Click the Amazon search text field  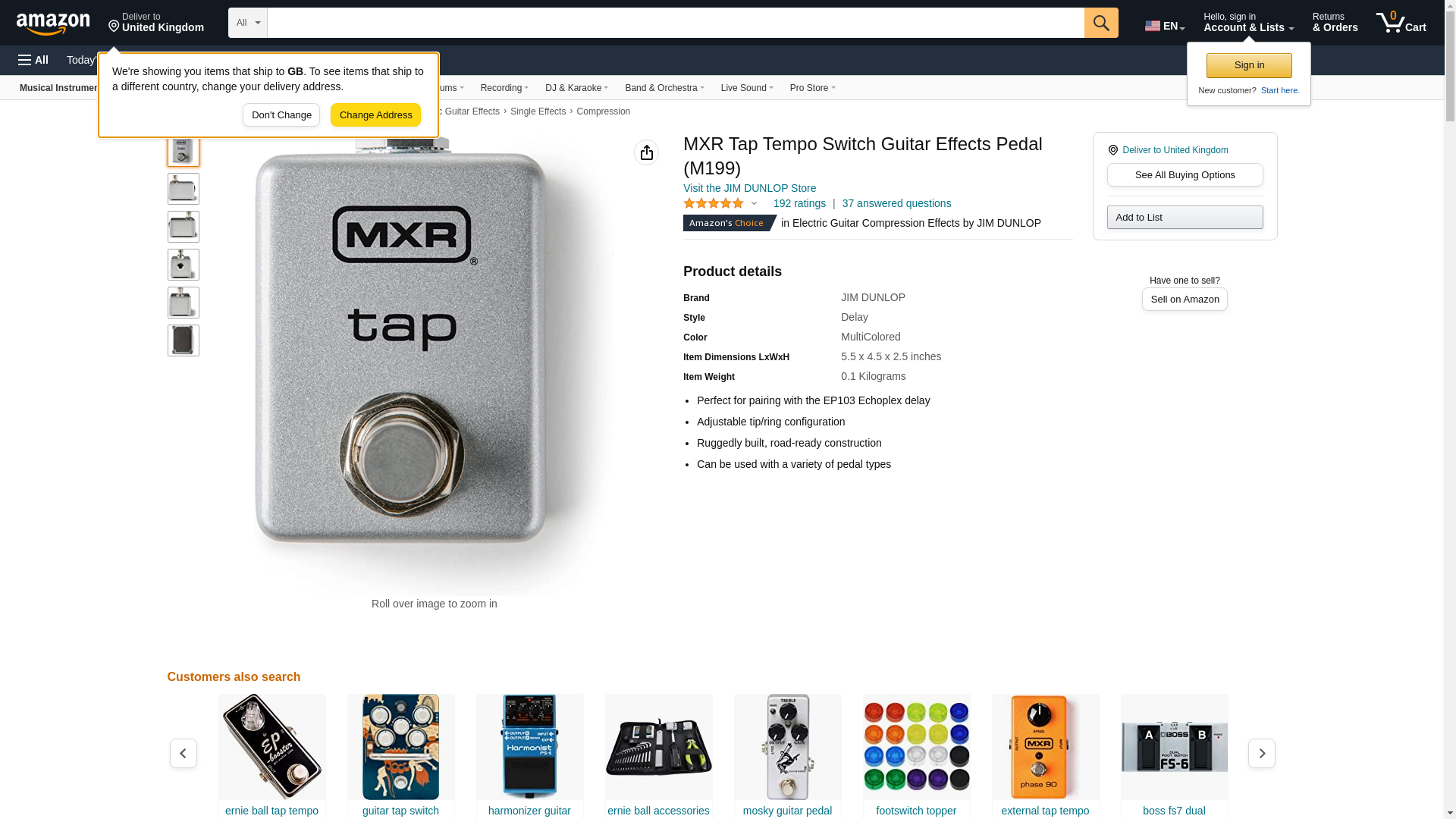click(x=675, y=23)
